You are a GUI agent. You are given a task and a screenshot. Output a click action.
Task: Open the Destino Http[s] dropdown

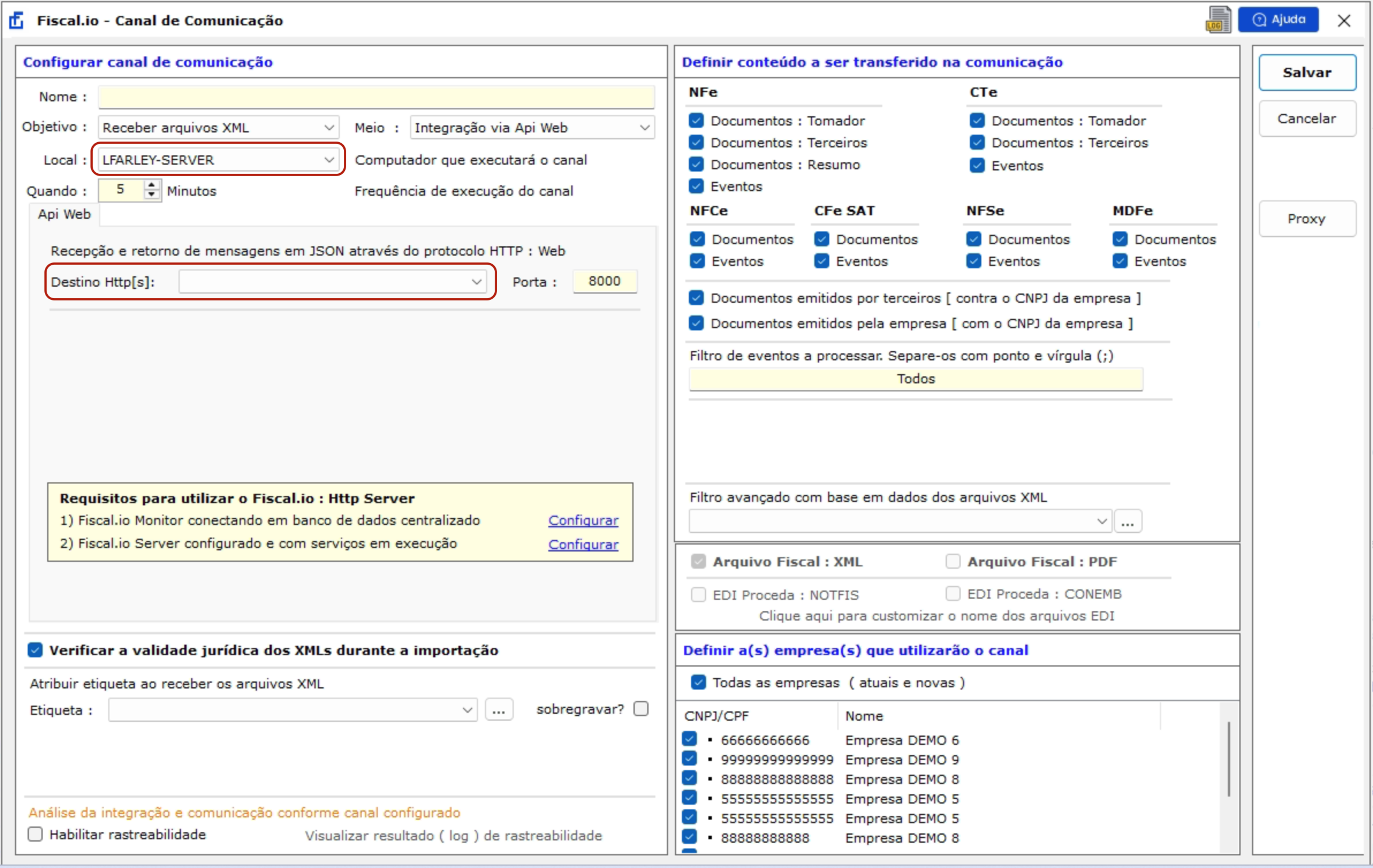coord(332,281)
